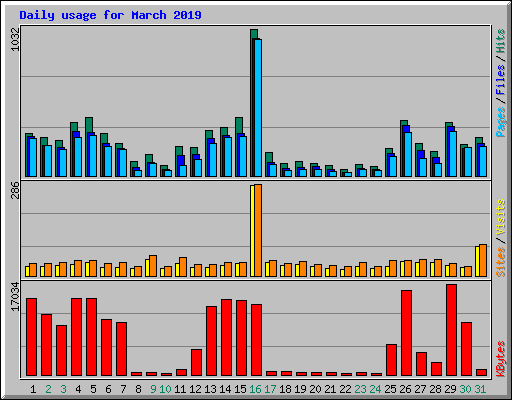512x400 pixels.
Task: Click the day 25 red KBytes bar
Action: (x=391, y=360)
